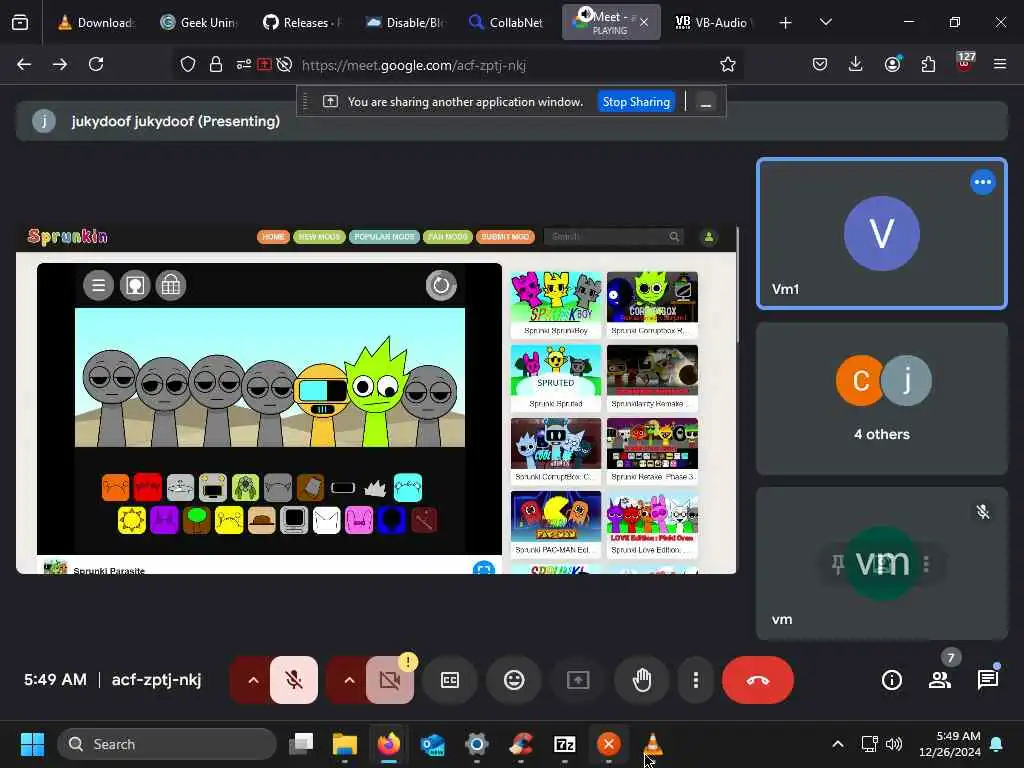The image size is (1024, 768).
Task: Open the extensions puzzle icon
Action: 928,64
